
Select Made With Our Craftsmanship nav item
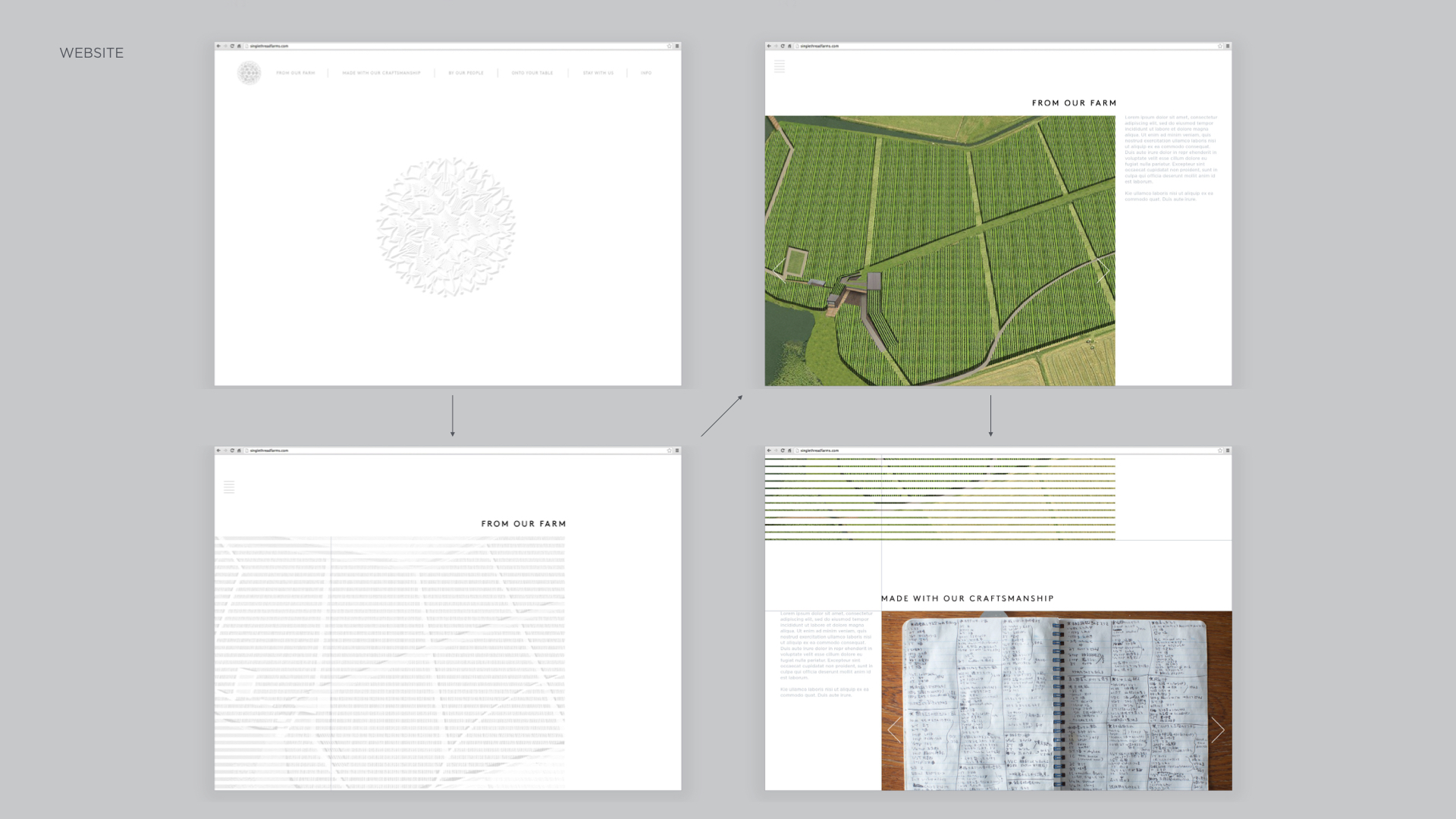(381, 74)
